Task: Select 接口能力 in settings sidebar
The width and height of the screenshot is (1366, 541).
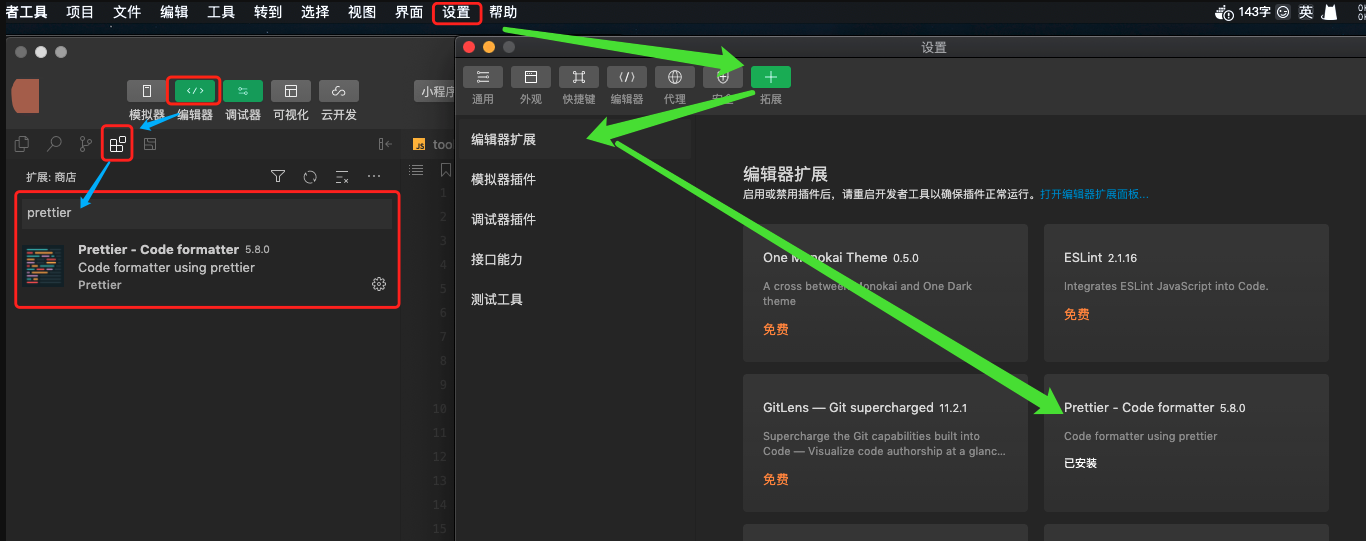Action: coord(573,259)
